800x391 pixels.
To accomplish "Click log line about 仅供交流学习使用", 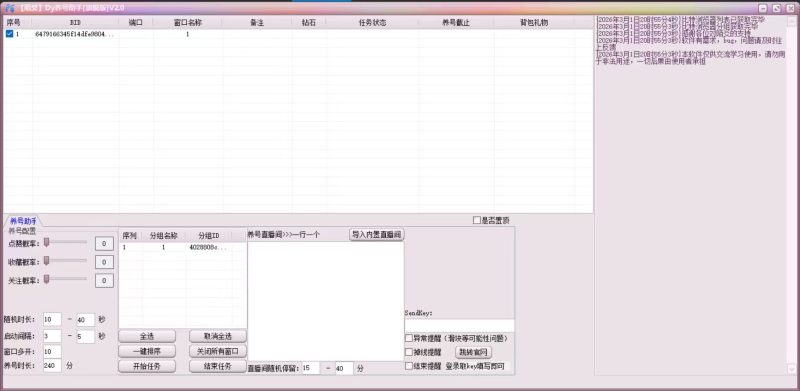I will [690, 57].
